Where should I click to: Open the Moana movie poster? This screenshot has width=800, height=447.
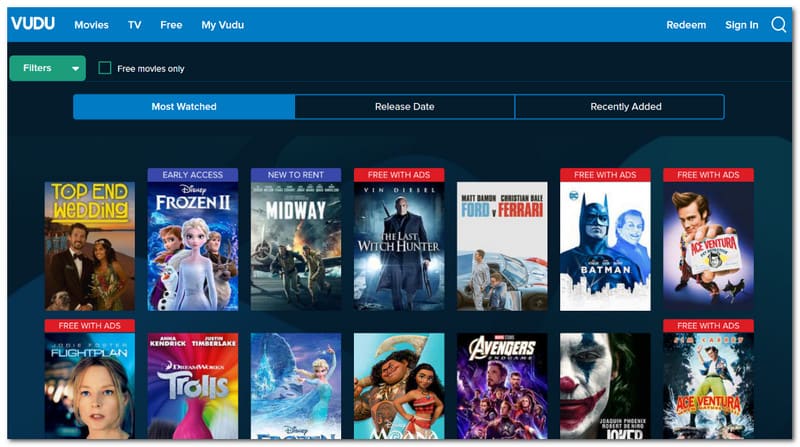tap(399, 386)
